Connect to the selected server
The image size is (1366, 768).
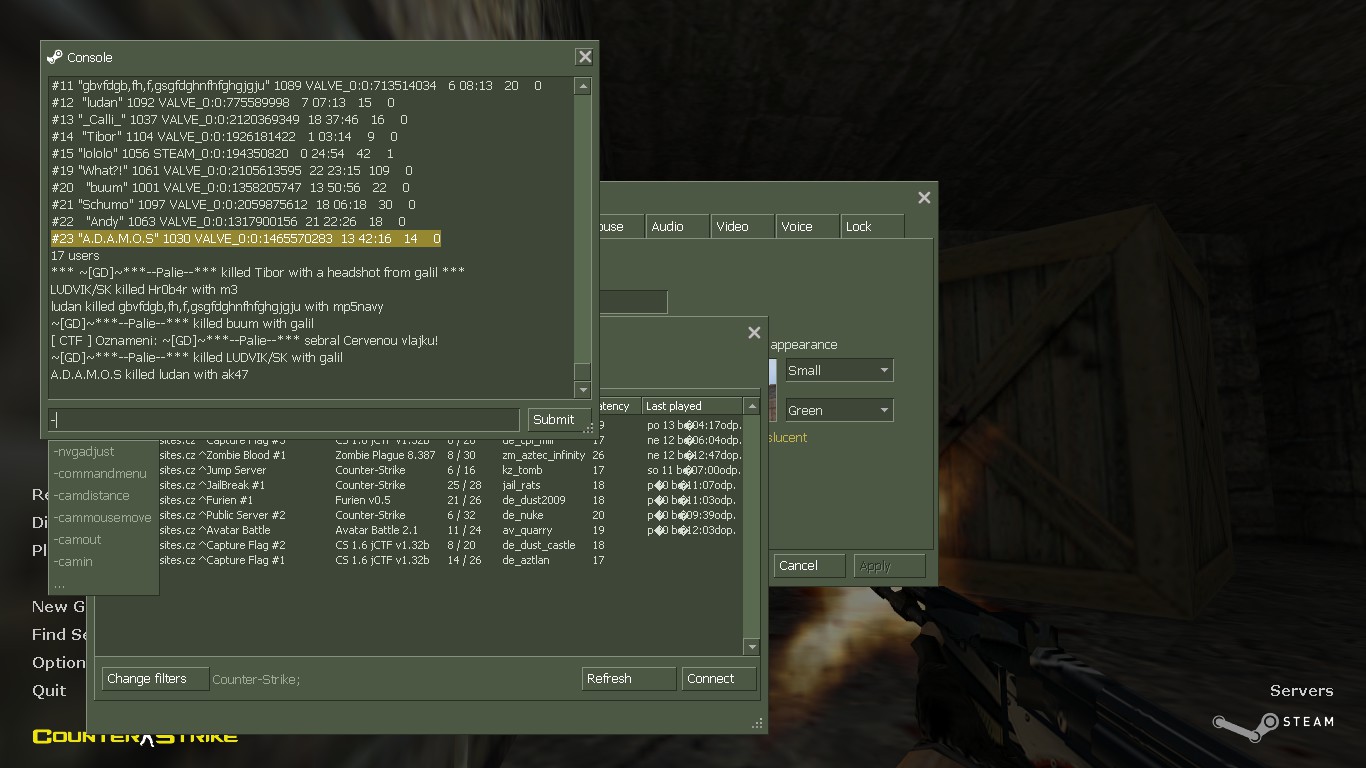point(718,679)
